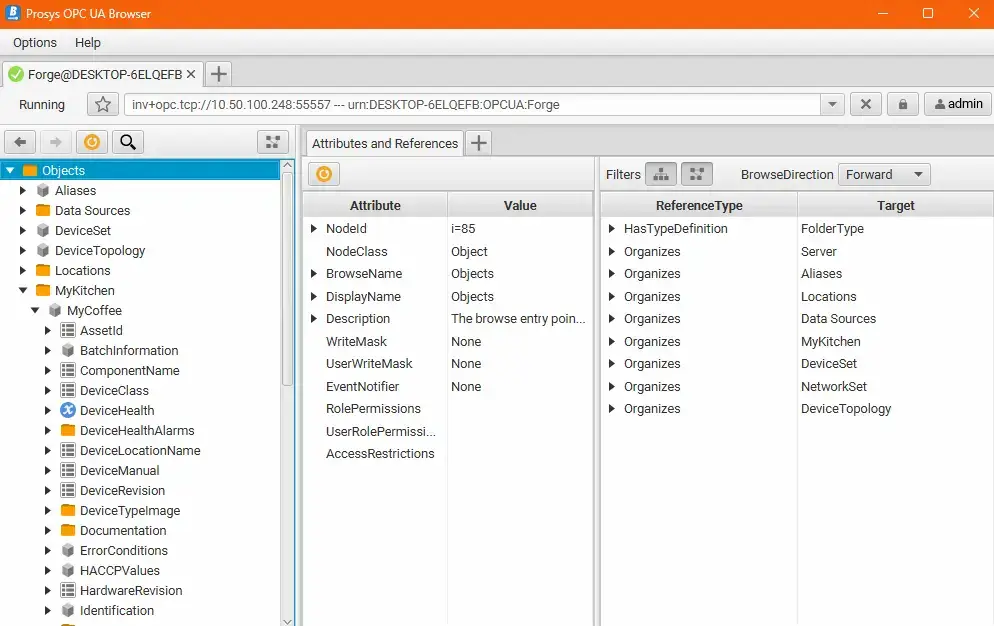Click the MyCoffee object icon

pyautogui.click(x=55, y=310)
